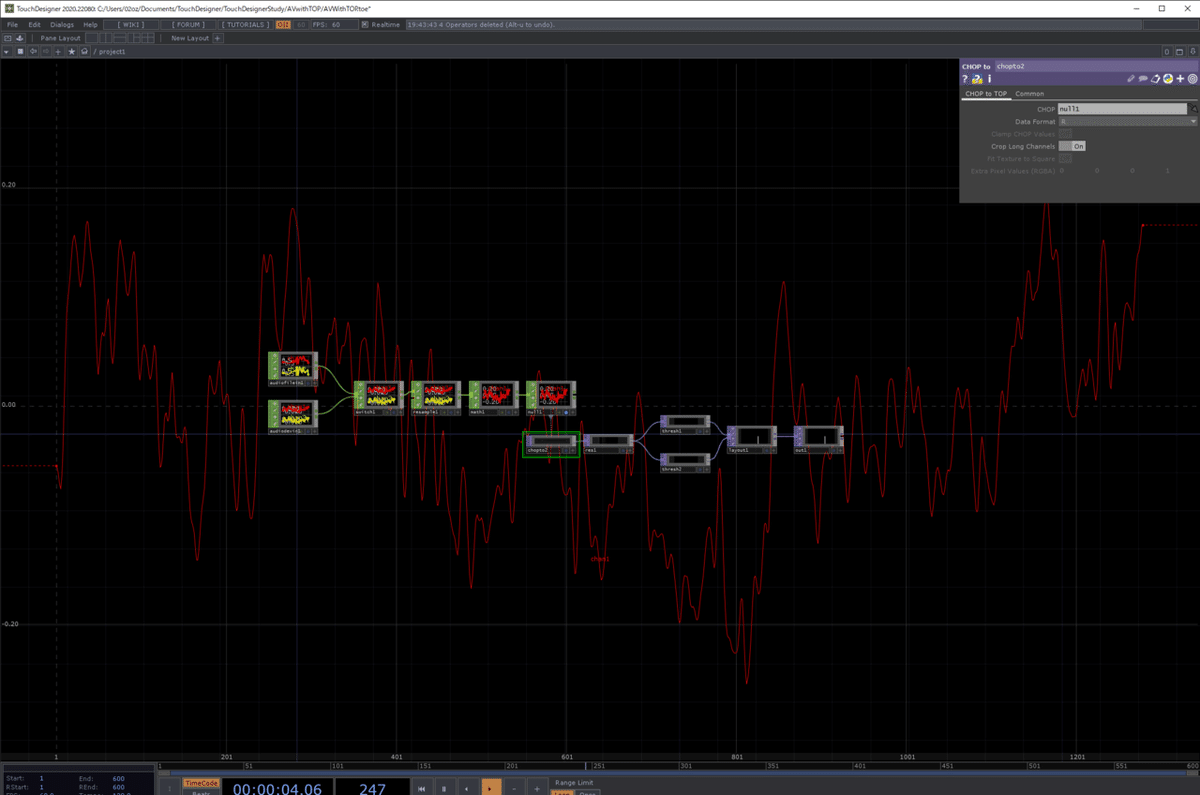The width and height of the screenshot is (1200, 795).
Task: Click the frame counter 247
Action: [x=372, y=789]
